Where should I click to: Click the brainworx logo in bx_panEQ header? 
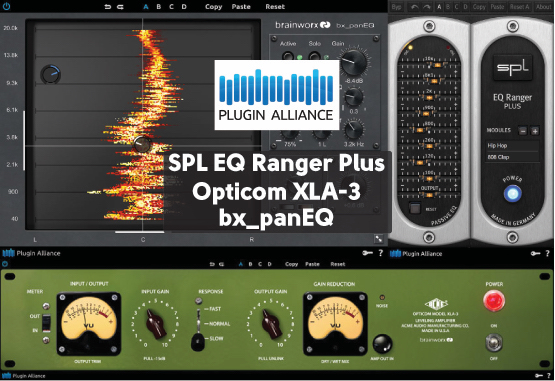click(x=303, y=25)
